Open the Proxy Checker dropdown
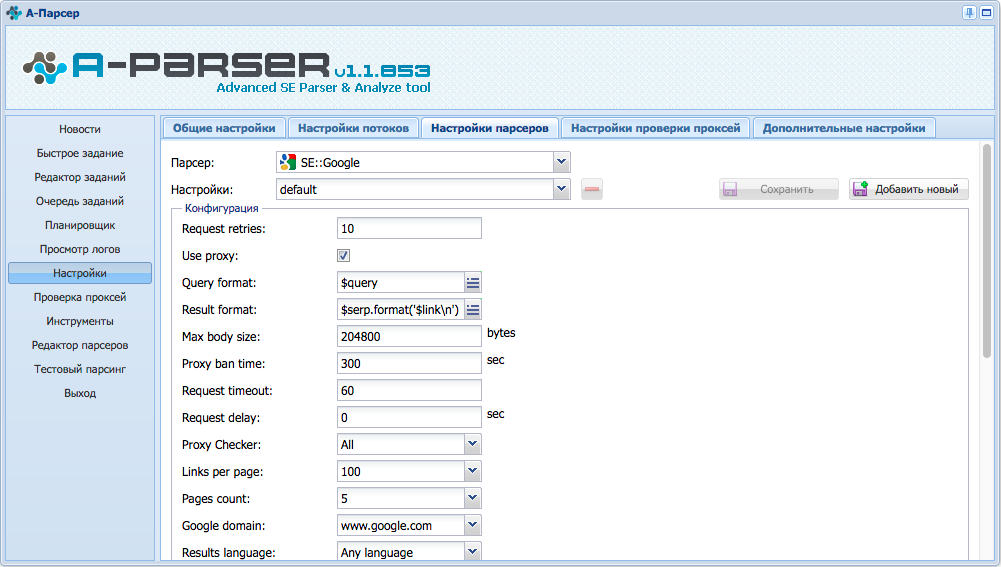The height and width of the screenshot is (567, 1001). click(472, 444)
